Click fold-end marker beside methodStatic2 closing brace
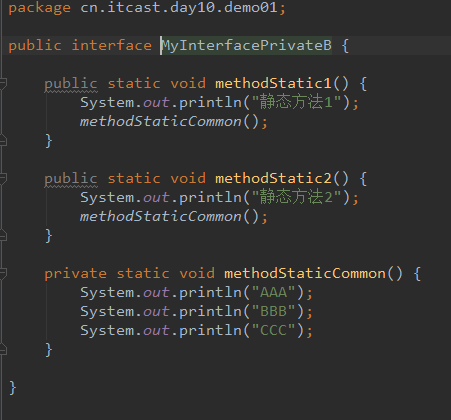 pos(3,236)
